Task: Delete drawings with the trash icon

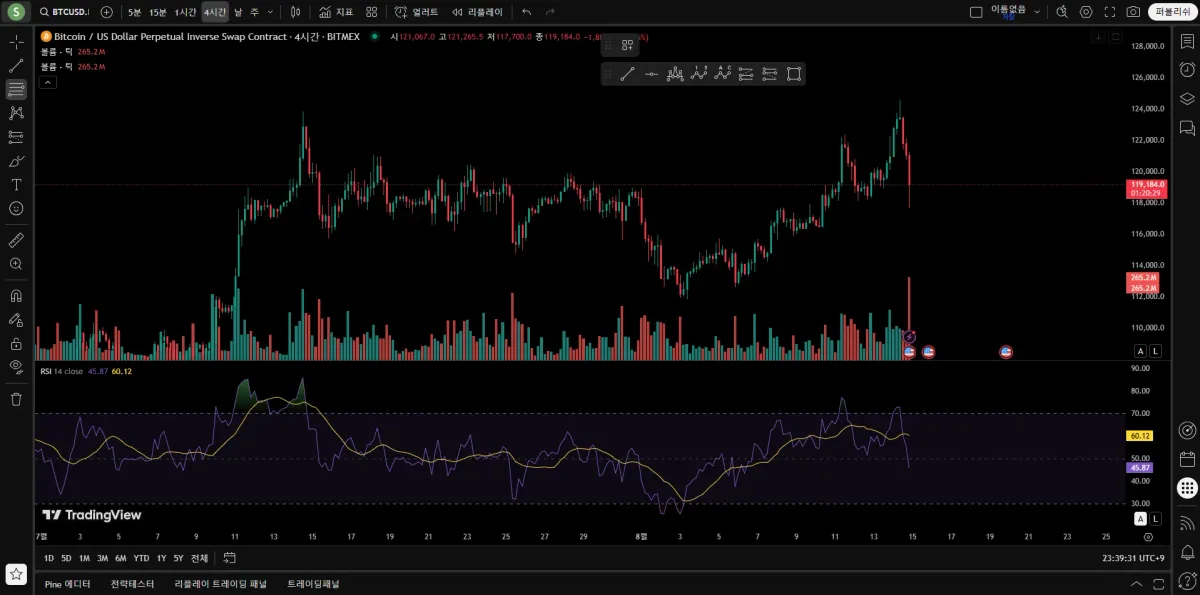Action: tap(16, 399)
